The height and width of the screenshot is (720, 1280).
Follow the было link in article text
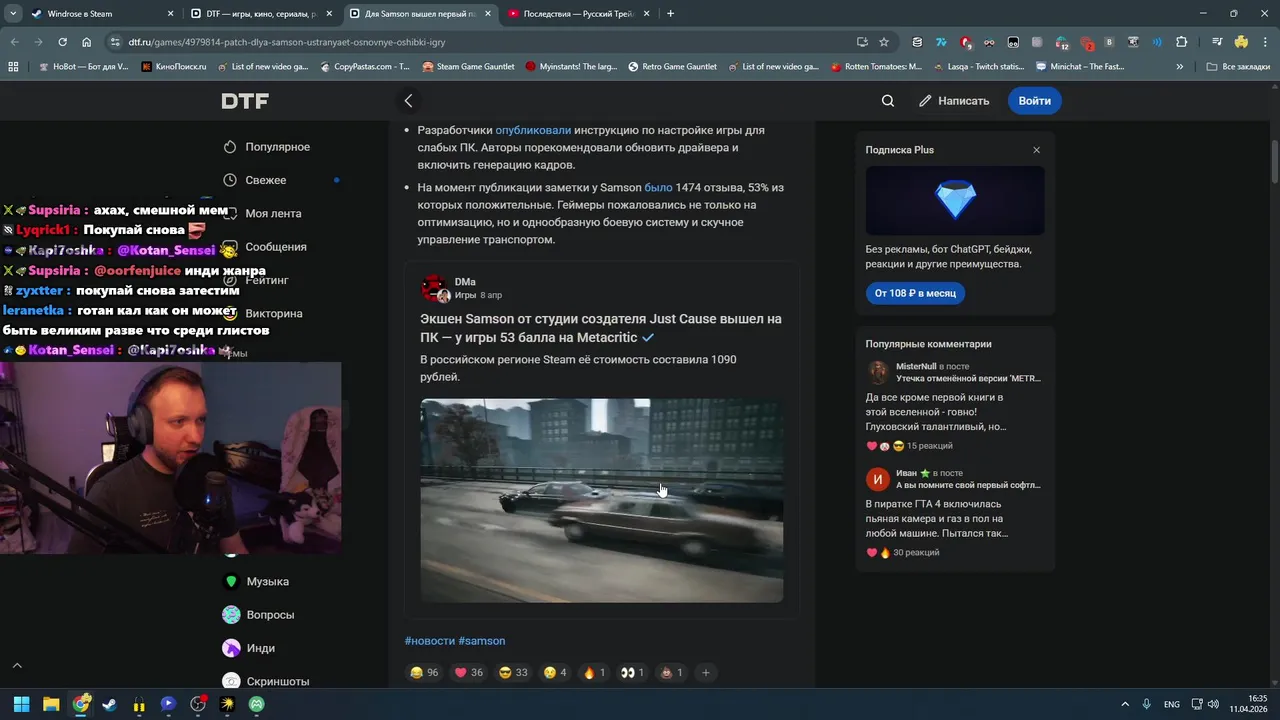[658, 187]
